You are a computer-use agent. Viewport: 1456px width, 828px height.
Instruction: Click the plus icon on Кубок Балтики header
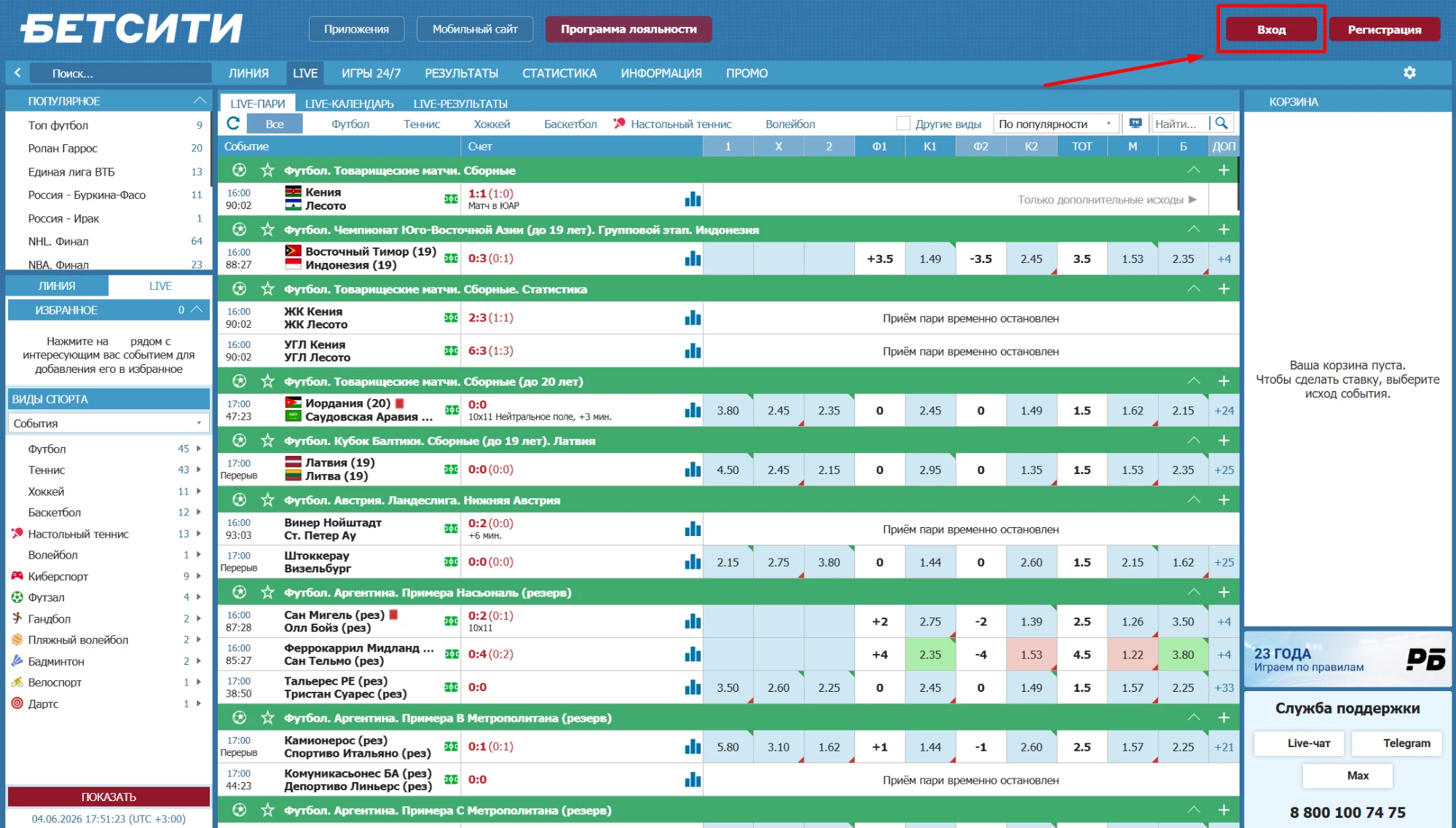point(1224,441)
